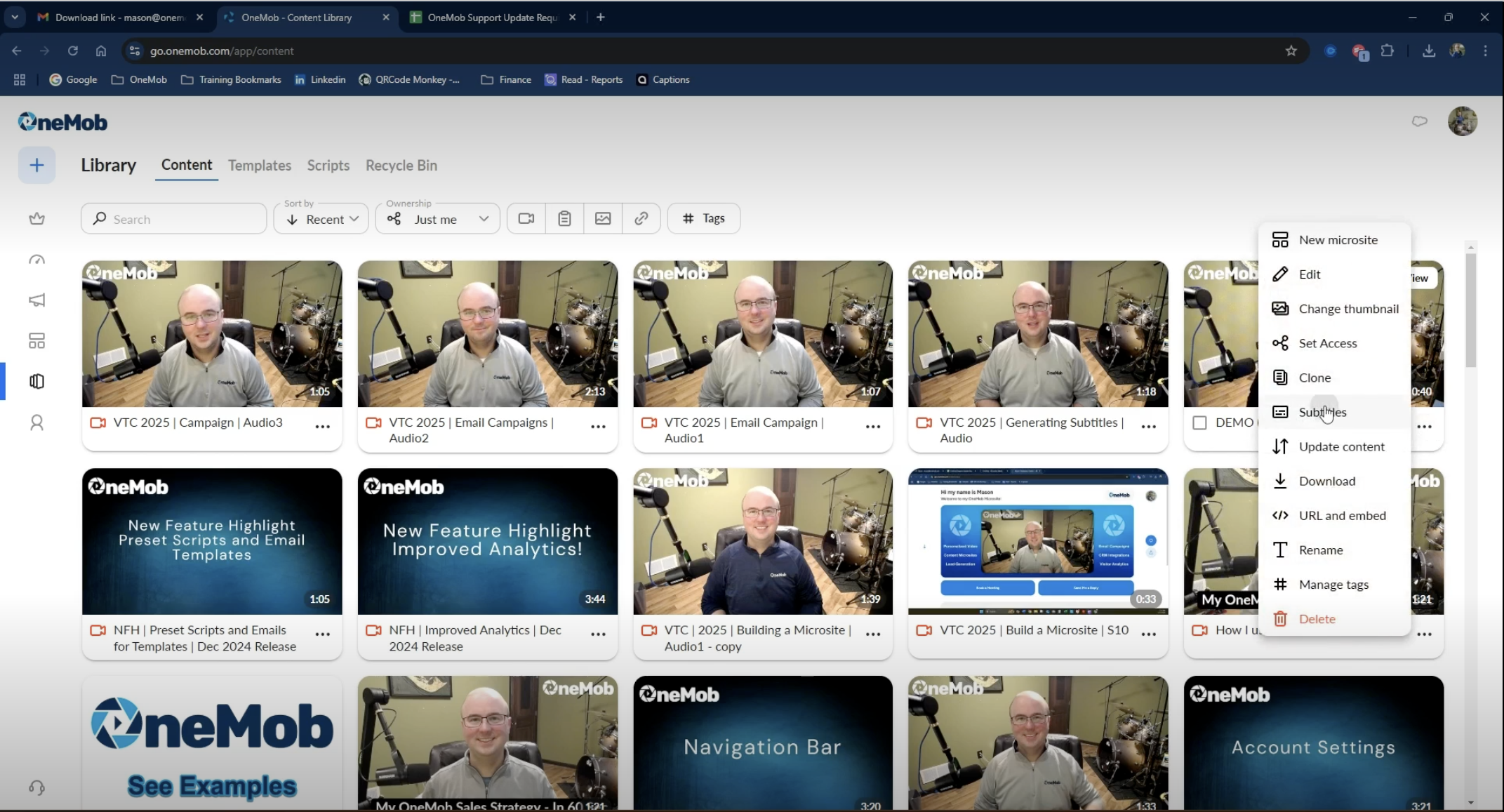Viewport: 1504px width, 812px height.
Task: Switch to the Templates tab
Action: 259,165
